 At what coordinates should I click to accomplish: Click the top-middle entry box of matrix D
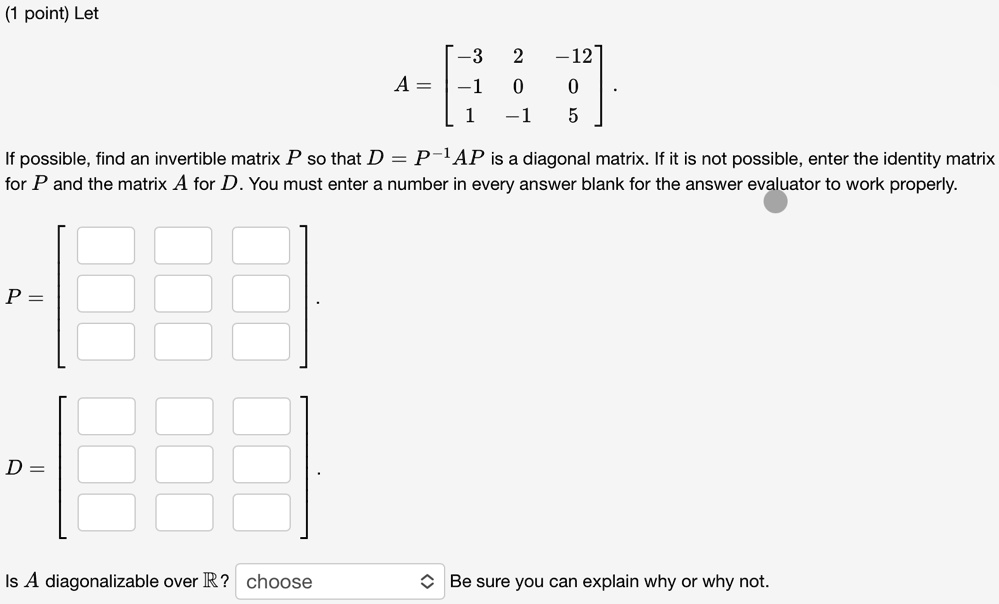click(x=183, y=416)
